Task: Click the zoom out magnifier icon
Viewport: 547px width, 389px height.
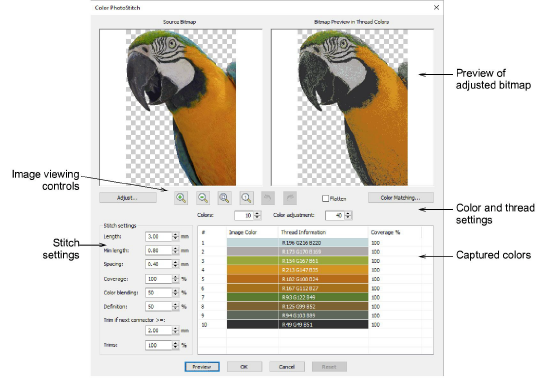Action: (203, 198)
